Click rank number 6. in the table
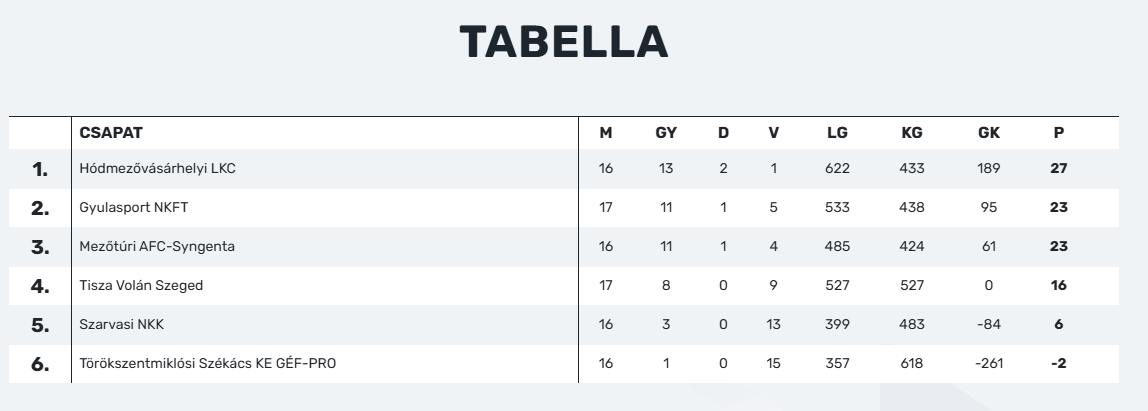Image resolution: width=1148 pixels, height=411 pixels. [x=40, y=364]
